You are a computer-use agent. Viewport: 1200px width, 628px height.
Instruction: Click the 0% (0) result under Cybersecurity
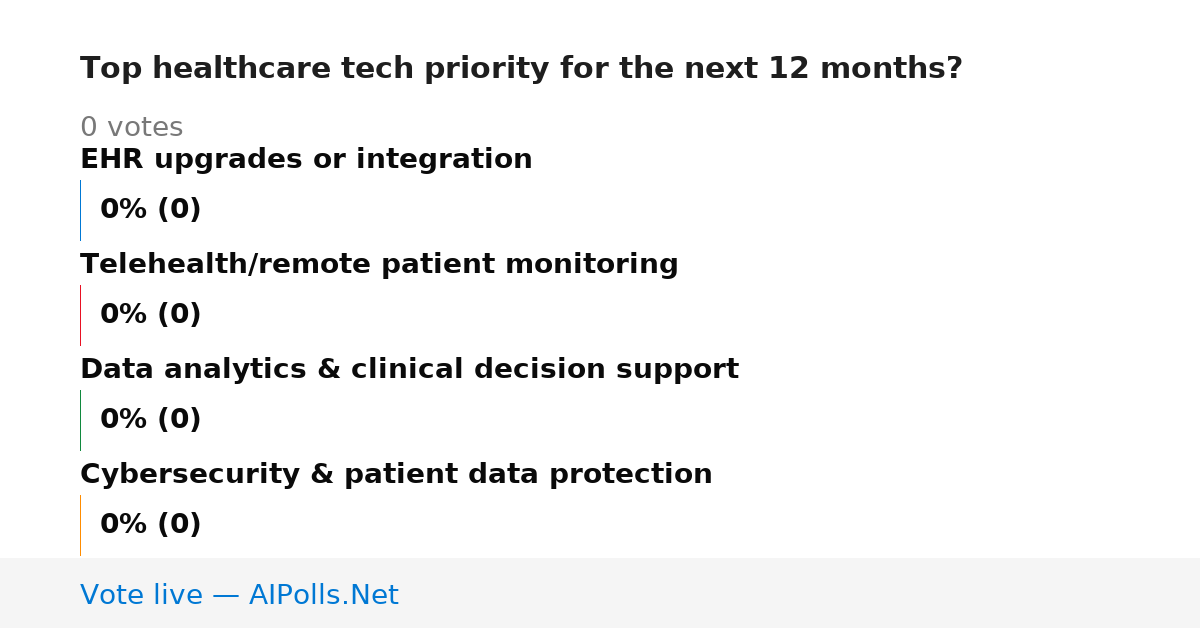point(151,525)
